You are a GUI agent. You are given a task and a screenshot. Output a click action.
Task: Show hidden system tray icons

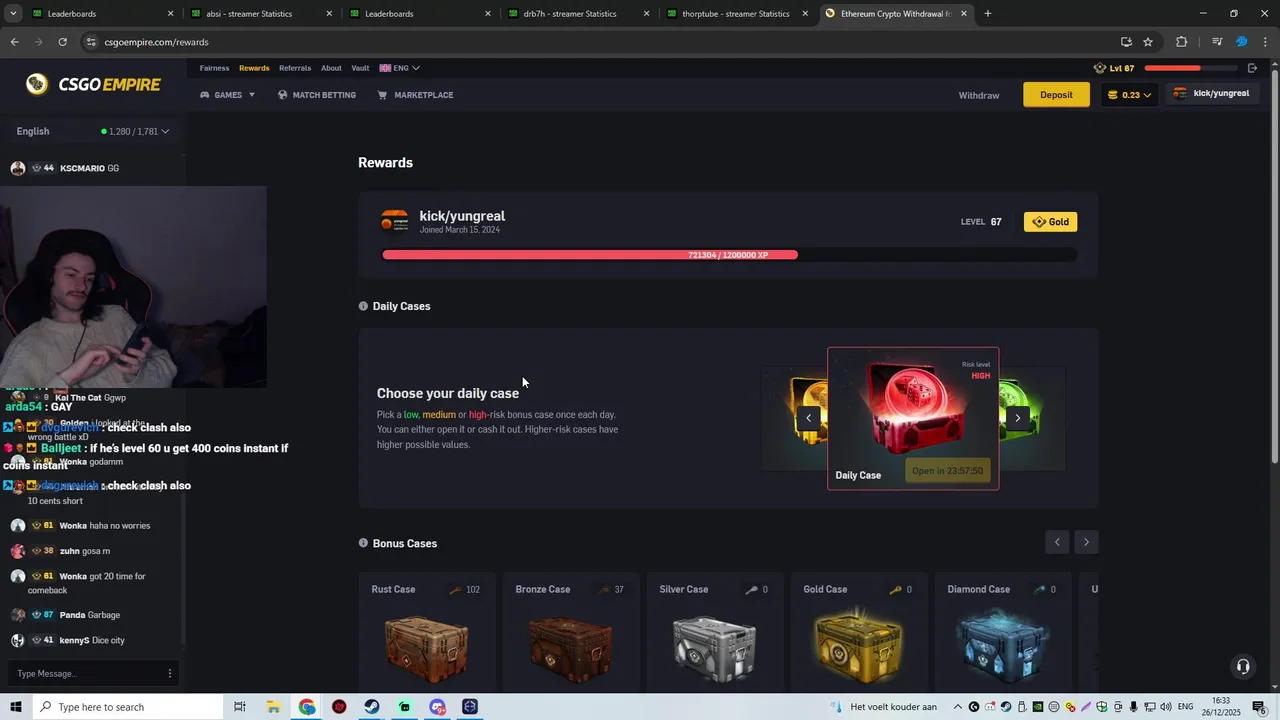coord(956,707)
